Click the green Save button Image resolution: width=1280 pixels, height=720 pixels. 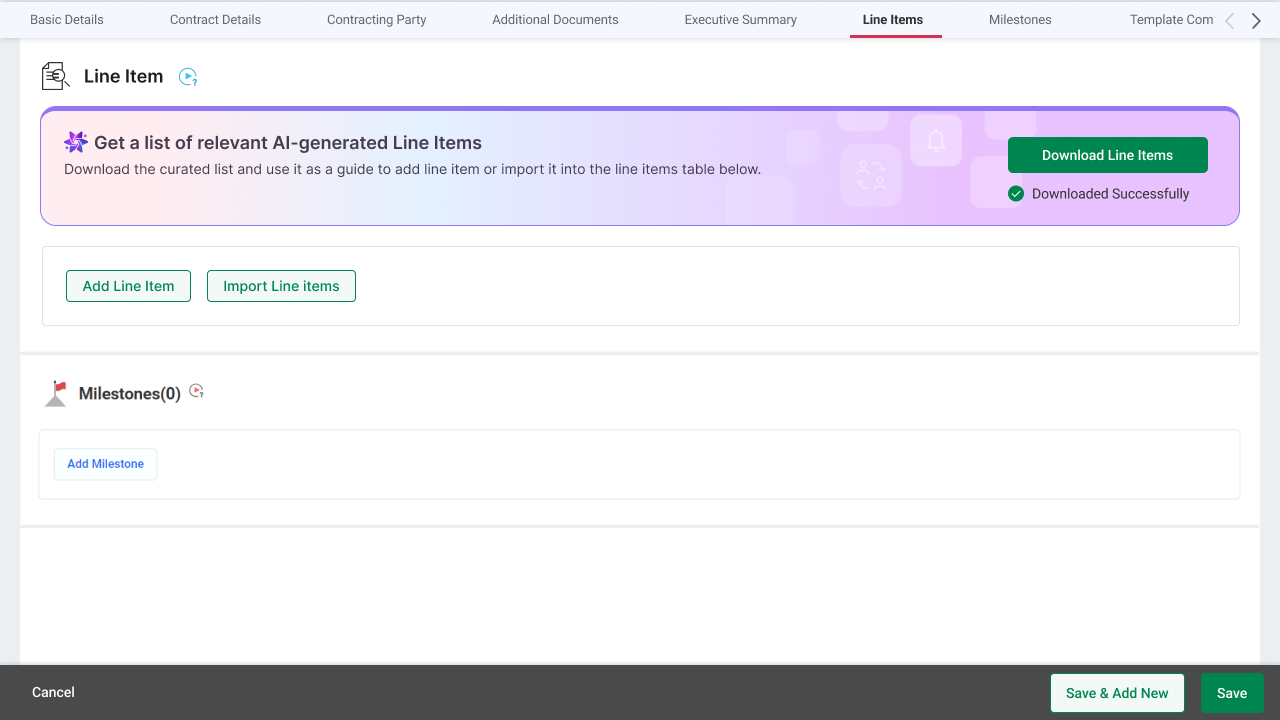[1232, 693]
